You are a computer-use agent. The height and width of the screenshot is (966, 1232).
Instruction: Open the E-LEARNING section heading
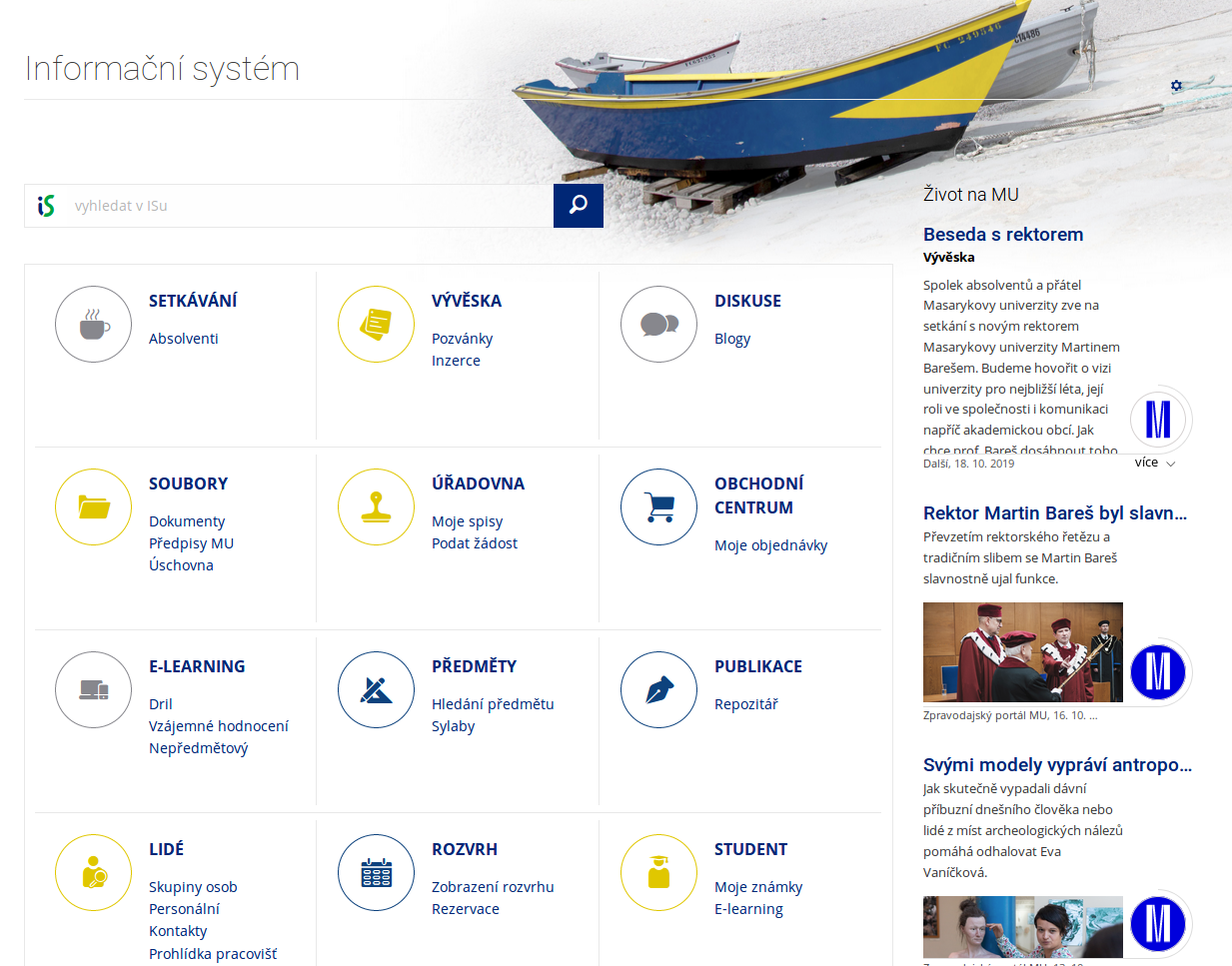pyautogui.click(x=197, y=666)
